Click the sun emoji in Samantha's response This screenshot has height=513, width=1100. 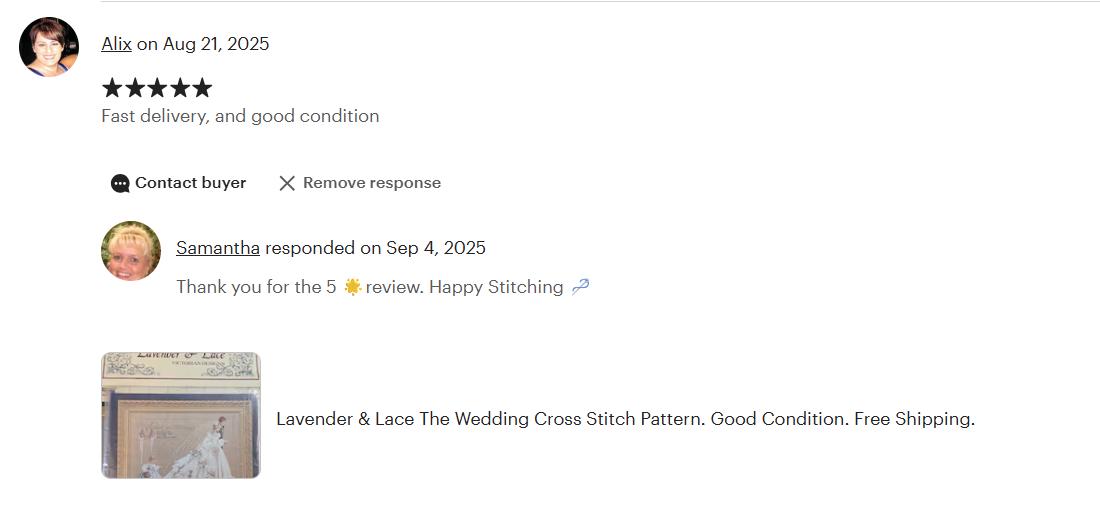point(353,287)
